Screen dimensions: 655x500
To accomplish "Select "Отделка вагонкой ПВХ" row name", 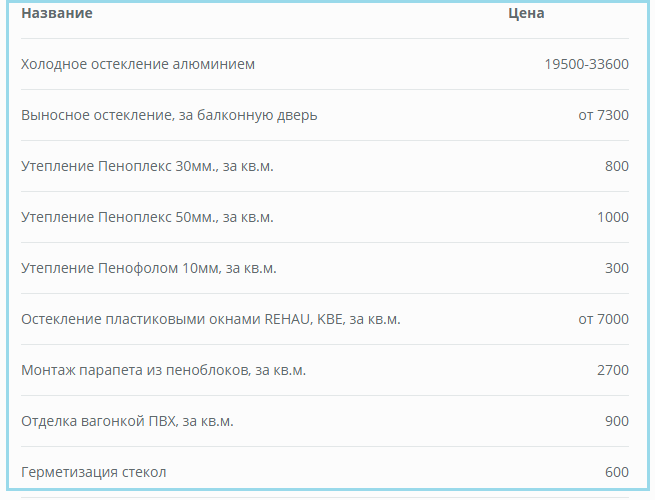I will pyautogui.click(x=127, y=422).
